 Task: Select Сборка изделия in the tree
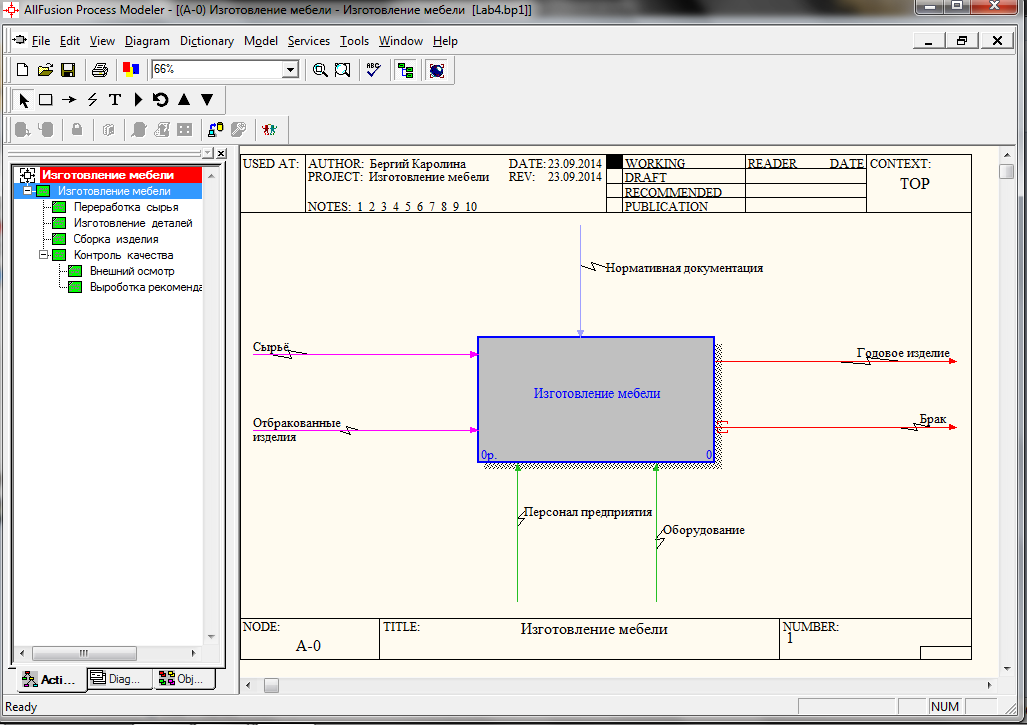116,239
